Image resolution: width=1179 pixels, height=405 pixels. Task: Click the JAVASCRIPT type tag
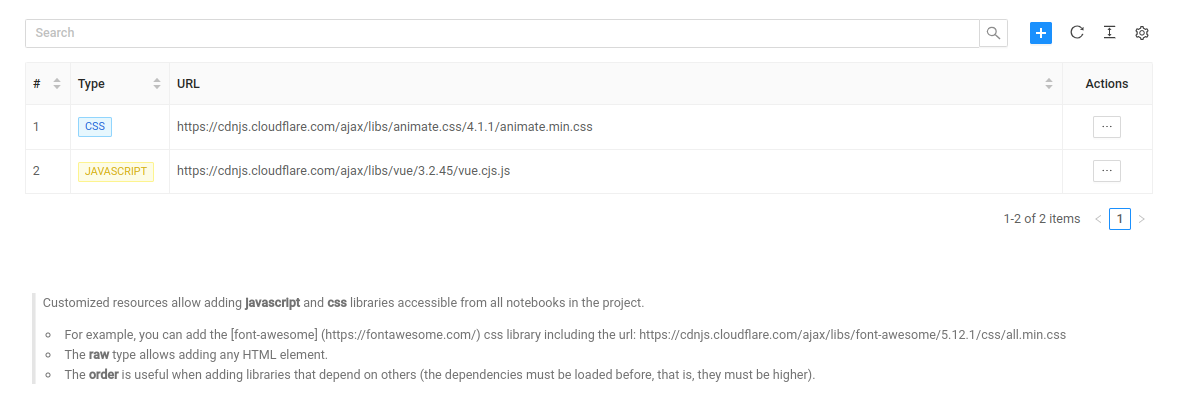pyautogui.click(x=116, y=171)
